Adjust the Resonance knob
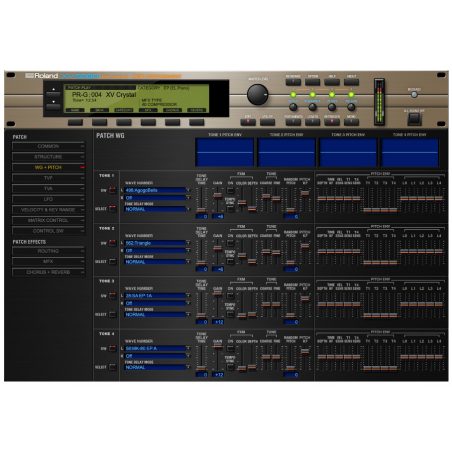 [x=312, y=107]
